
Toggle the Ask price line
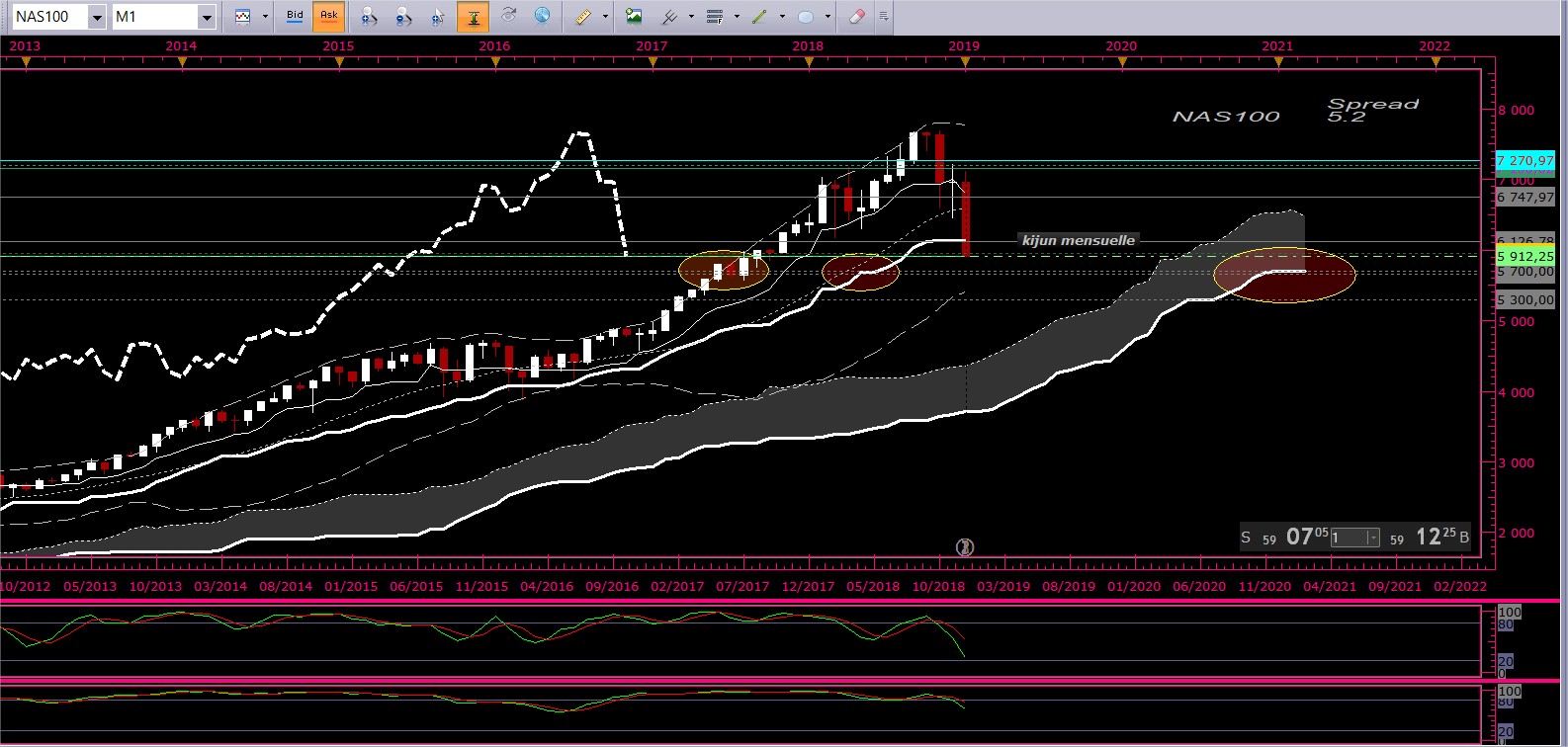(329, 17)
